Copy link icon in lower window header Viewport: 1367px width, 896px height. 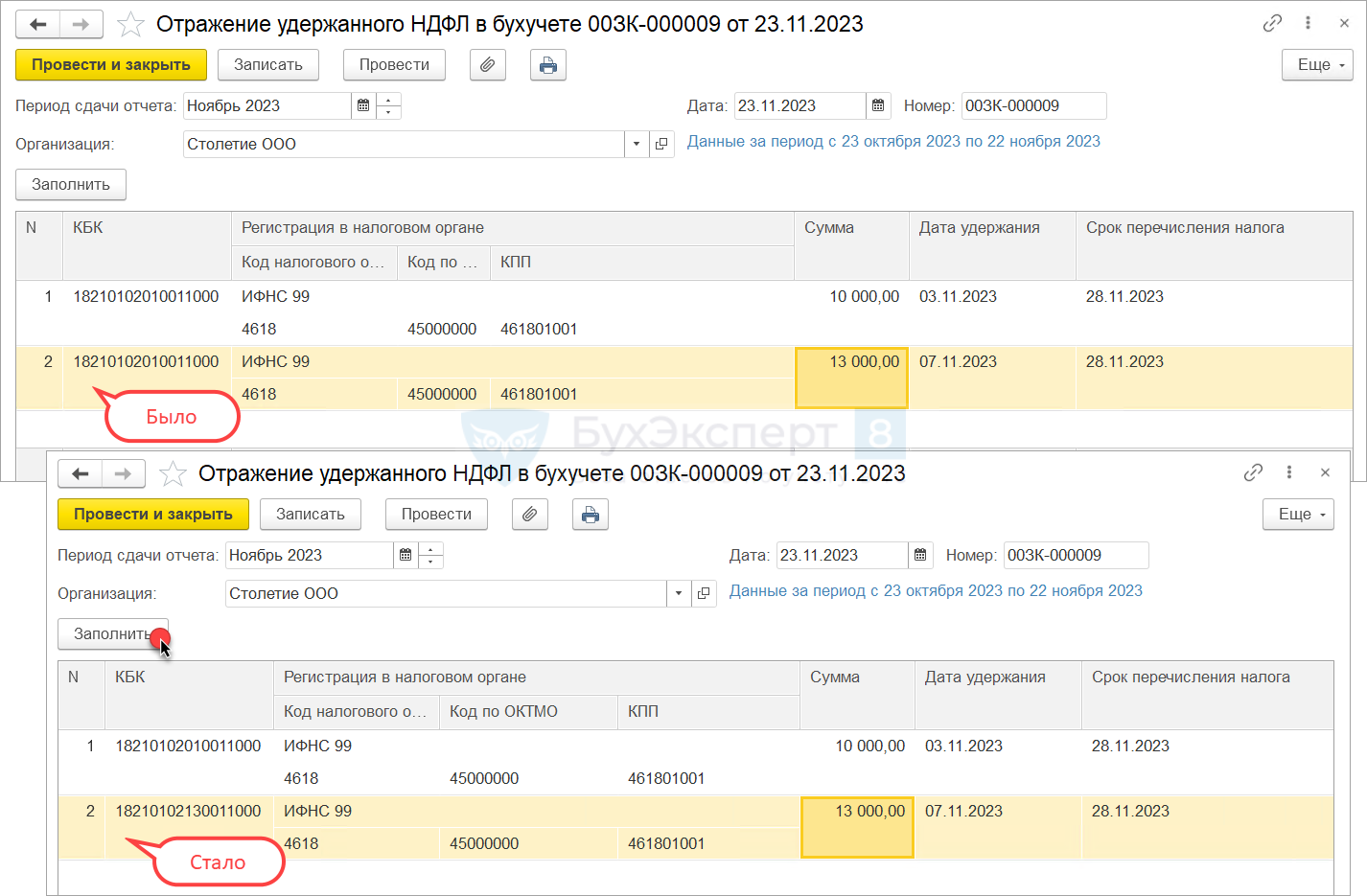[1253, 472]
